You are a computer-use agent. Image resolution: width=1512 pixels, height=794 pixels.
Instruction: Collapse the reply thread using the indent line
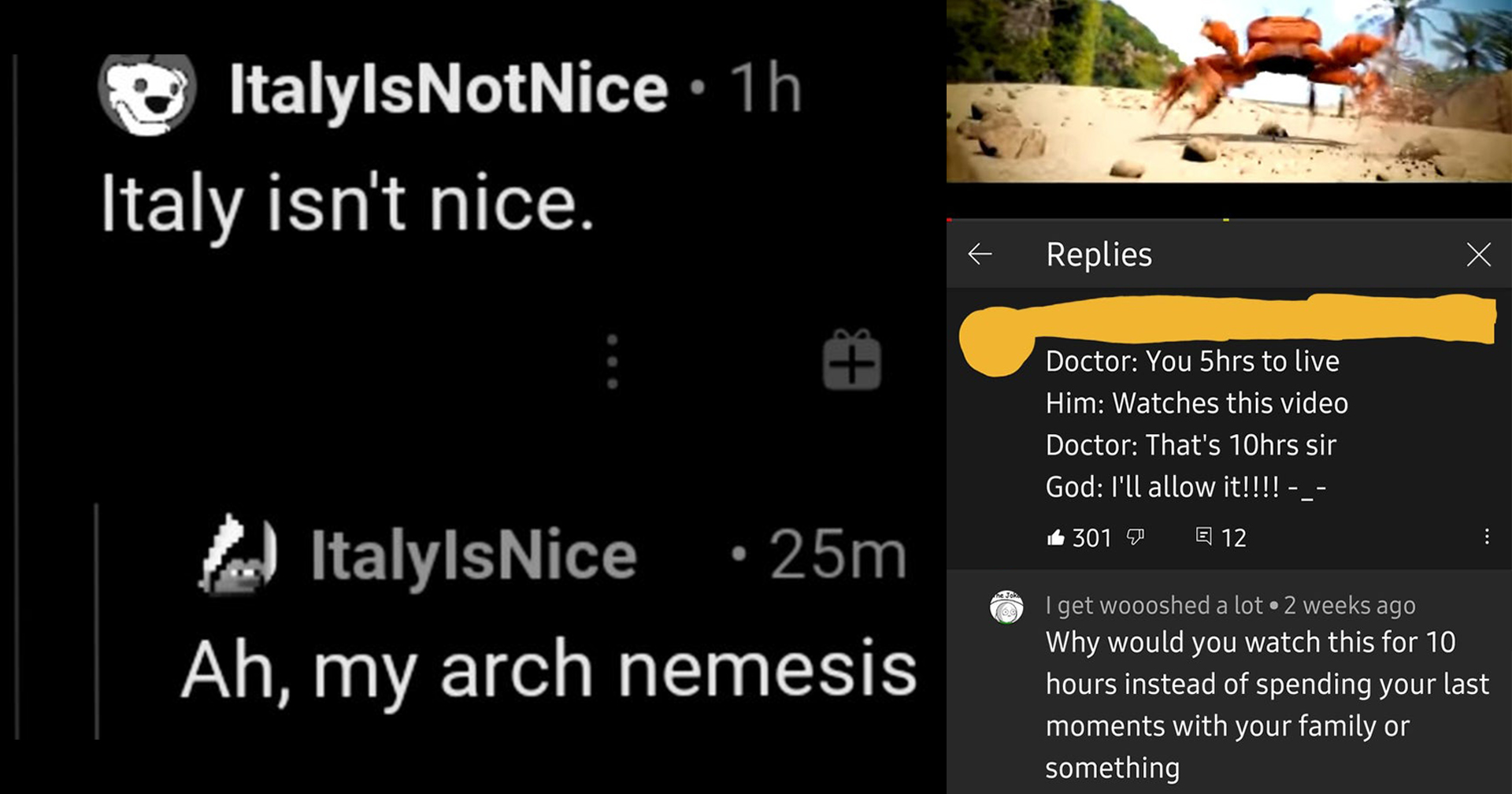click(97, 621)
